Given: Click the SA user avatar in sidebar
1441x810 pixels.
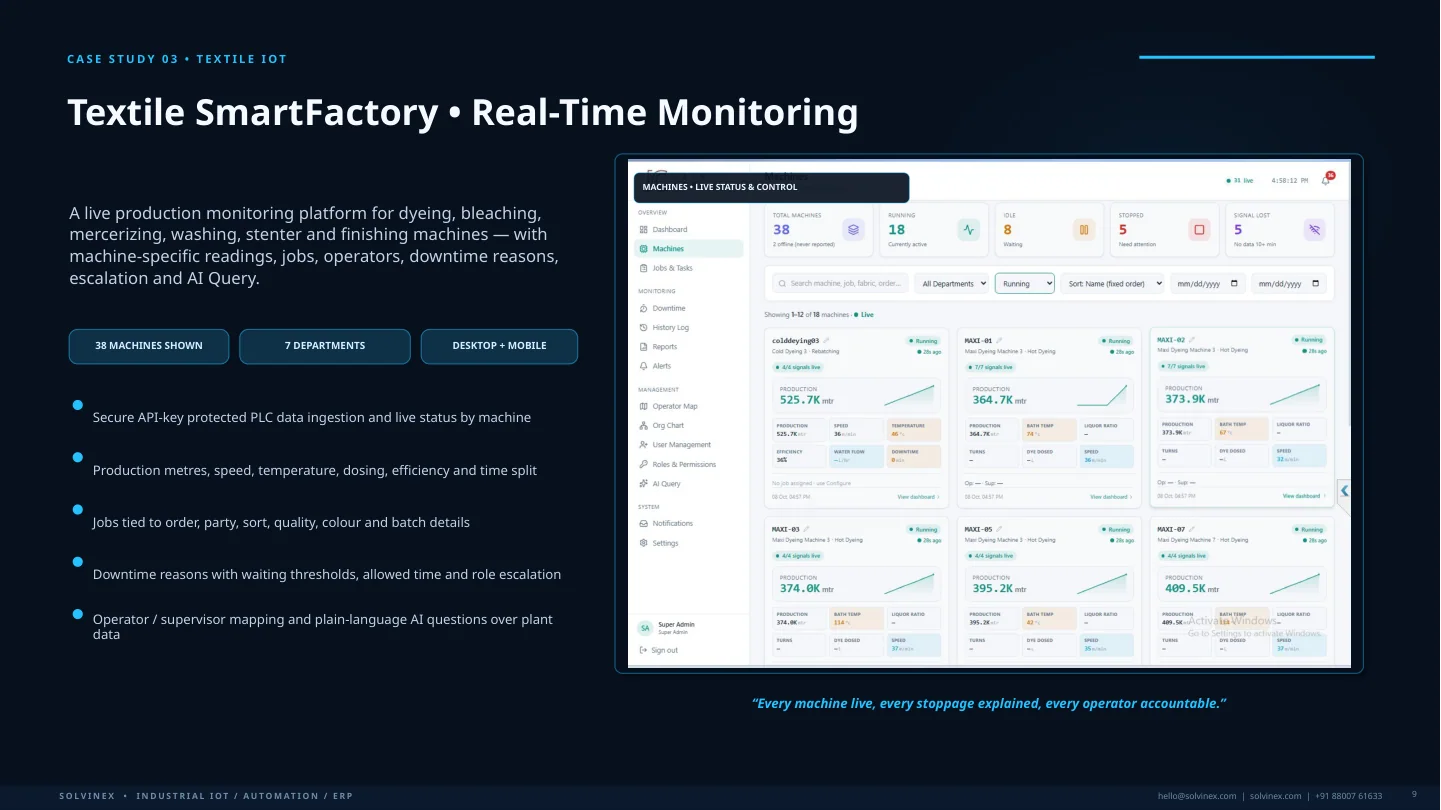Looking at the screenshot, I should (645, 628).
